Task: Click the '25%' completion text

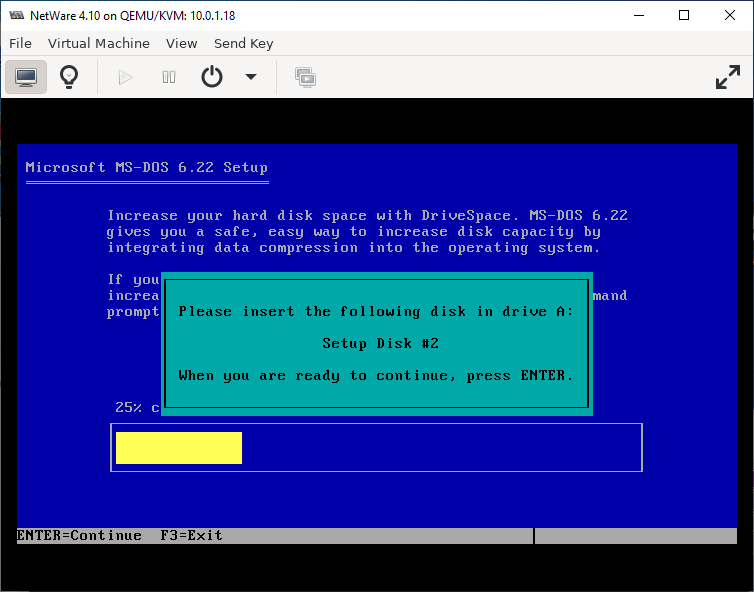Action: tap(128, 408)
